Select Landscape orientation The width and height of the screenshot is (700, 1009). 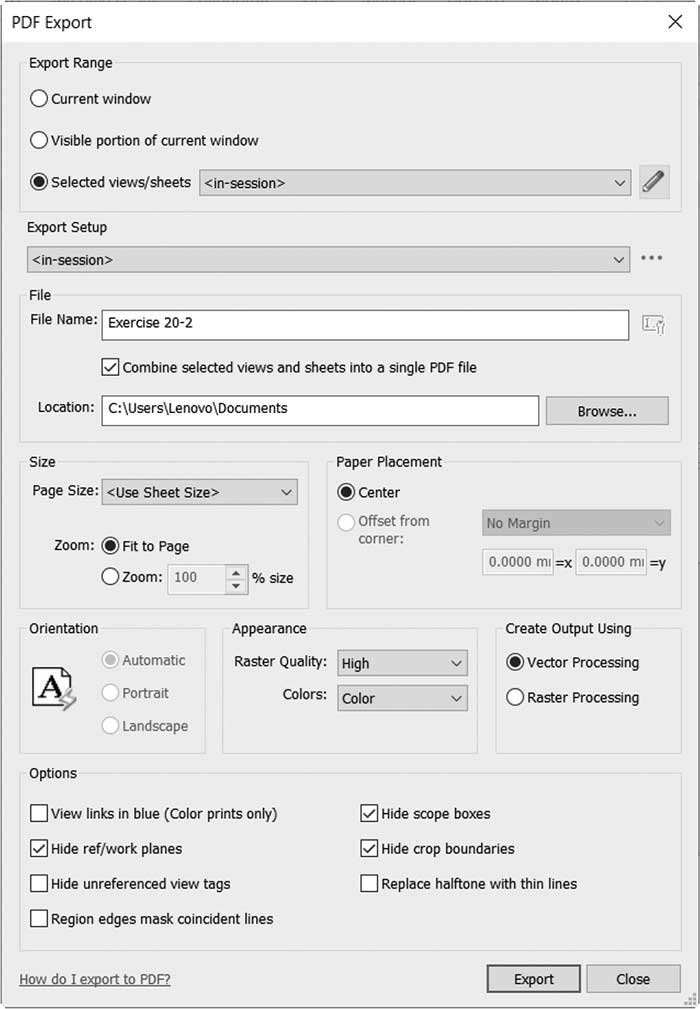tap(111, 726)
